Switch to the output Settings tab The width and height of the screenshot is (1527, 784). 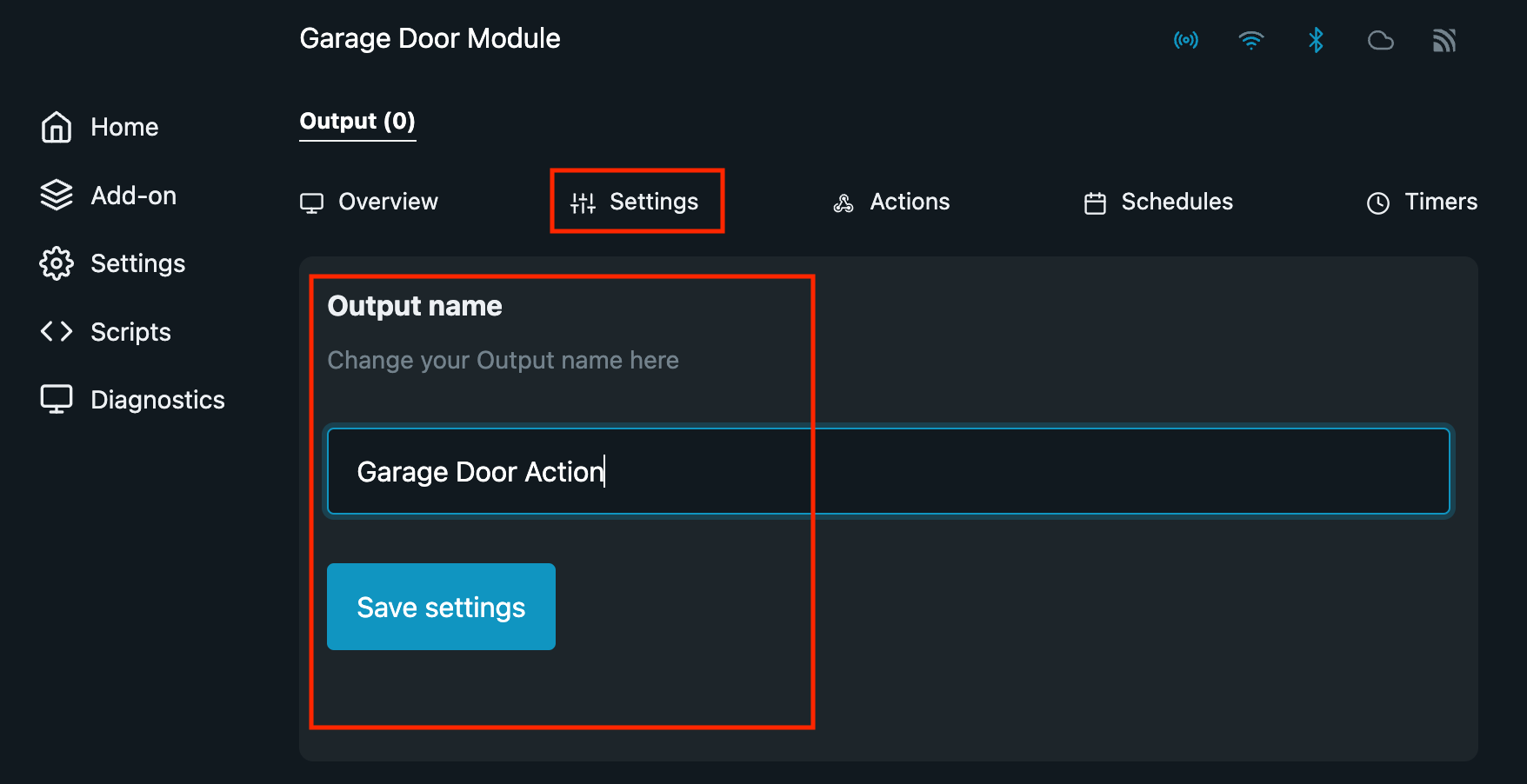[636, 202]
